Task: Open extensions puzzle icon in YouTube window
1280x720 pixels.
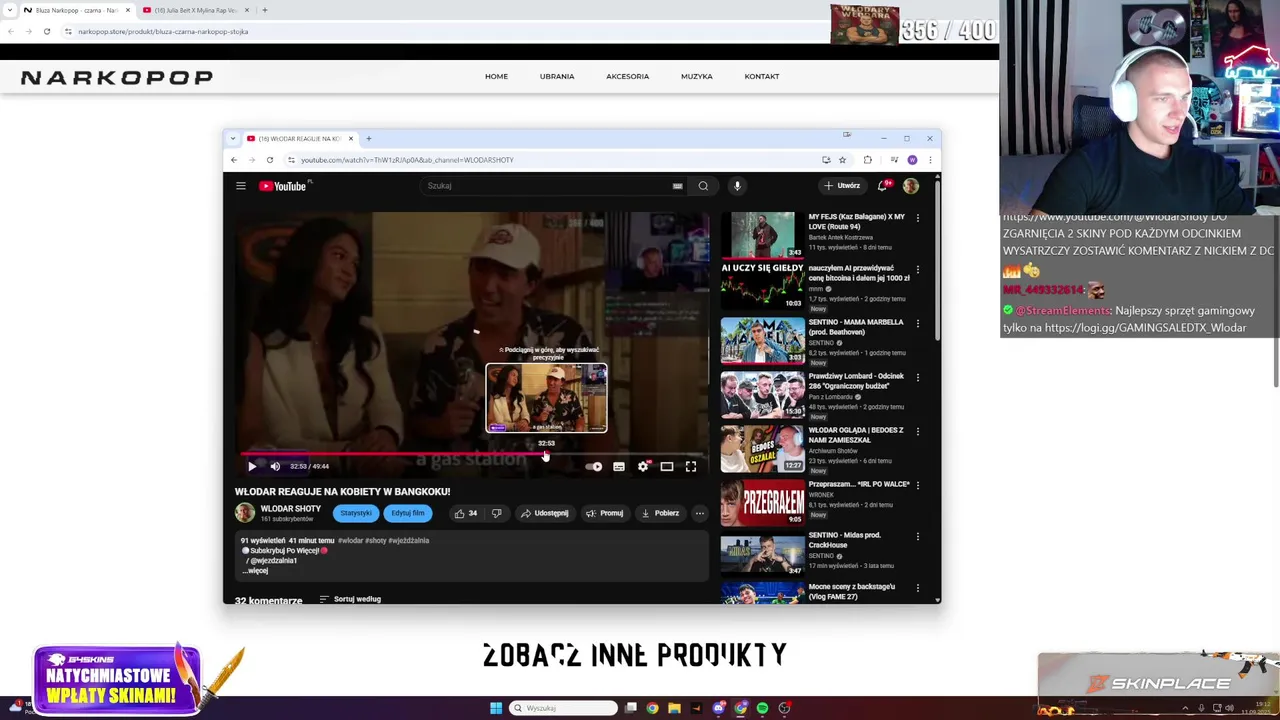Action: click(868, 160)
